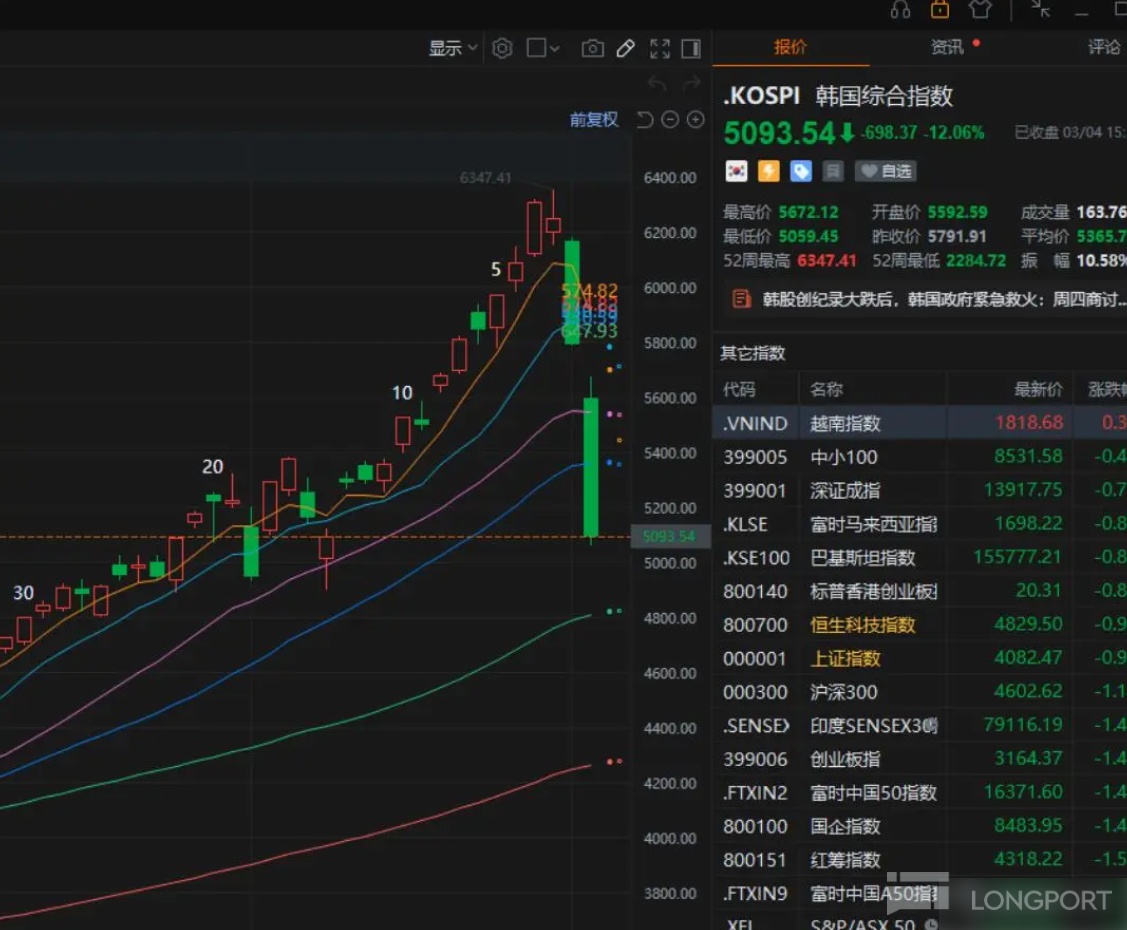Expand the 显示 display dropdown
Image resolution: width=1127 pixels, height=930 pixels.
coord(454,48)
